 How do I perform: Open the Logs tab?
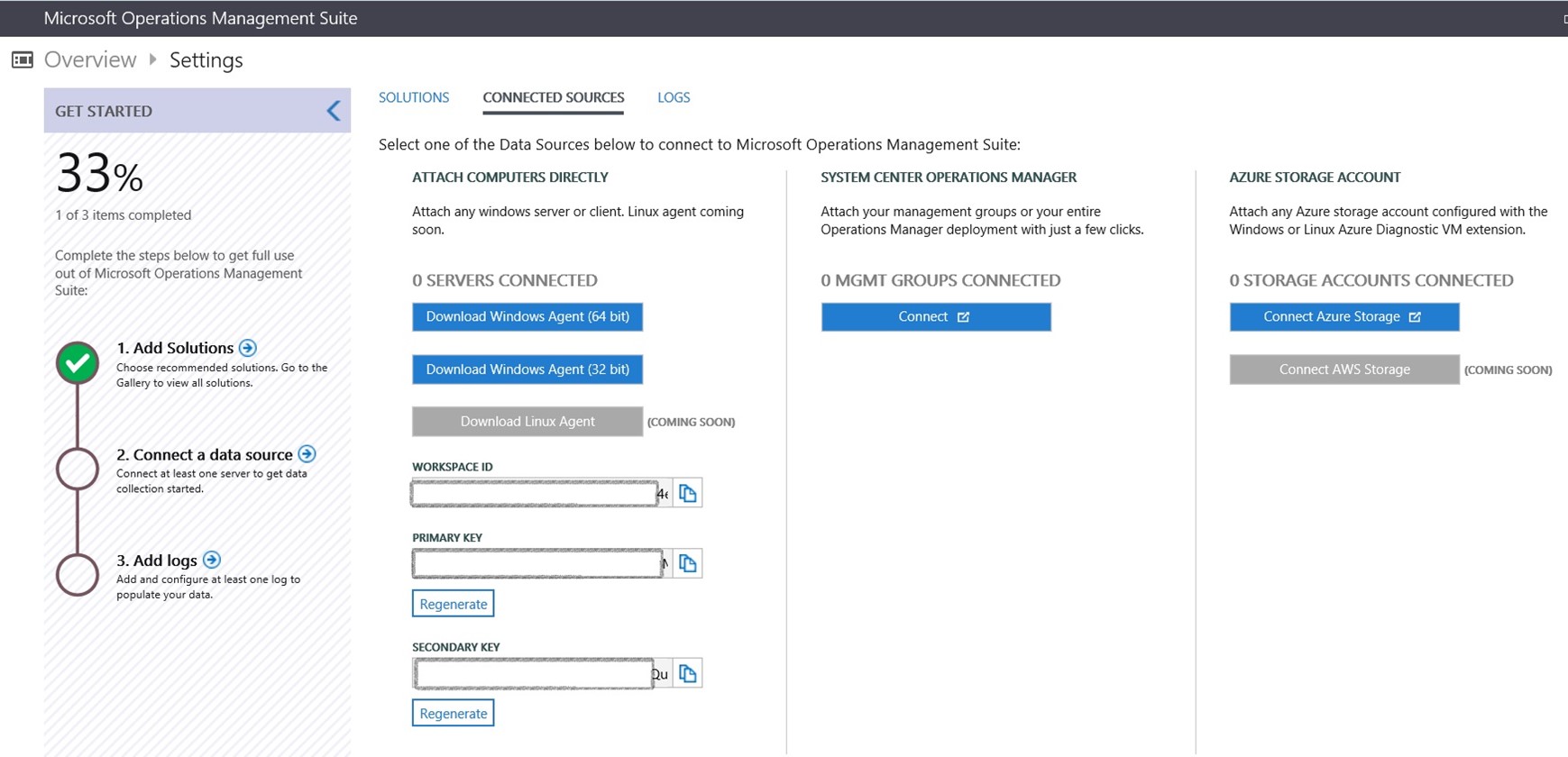click(674, 97)
